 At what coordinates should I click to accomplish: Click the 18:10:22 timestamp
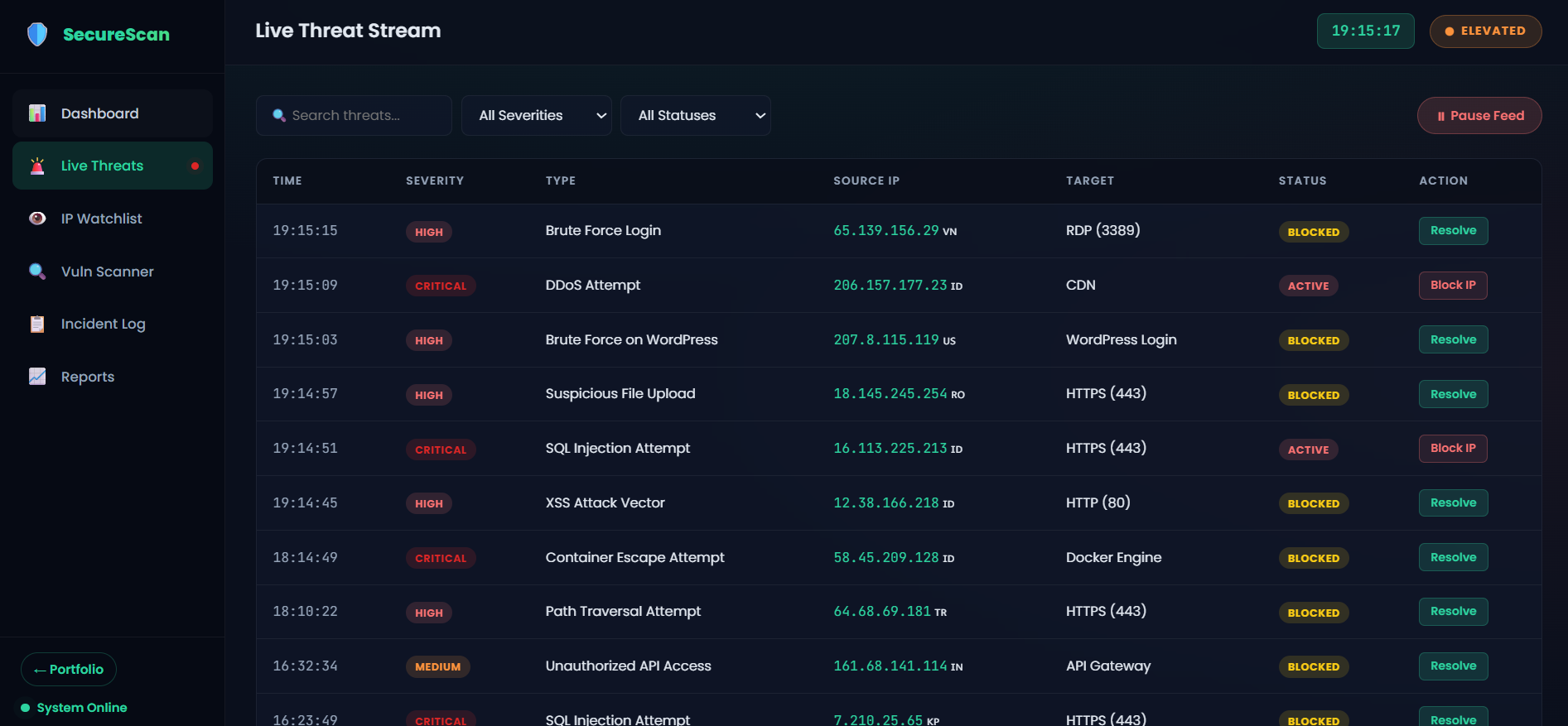coord(305,612)
